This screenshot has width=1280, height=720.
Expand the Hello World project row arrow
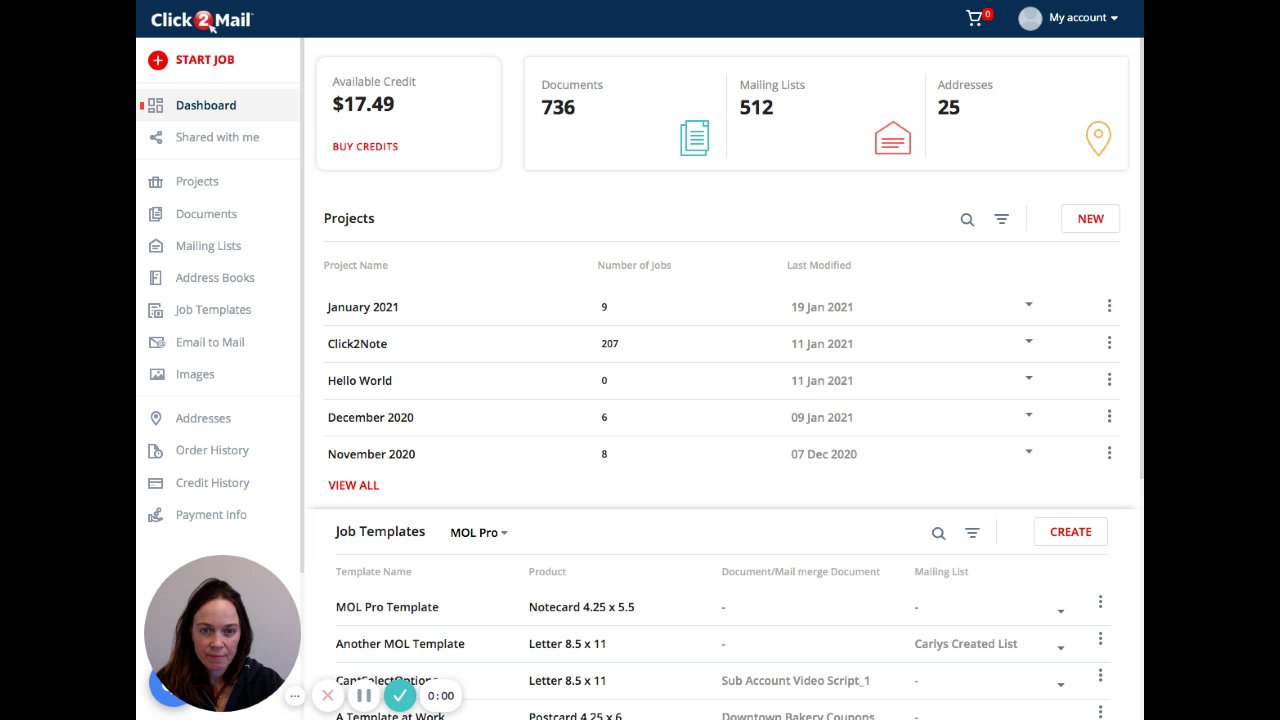click(x=1028, y=378)
